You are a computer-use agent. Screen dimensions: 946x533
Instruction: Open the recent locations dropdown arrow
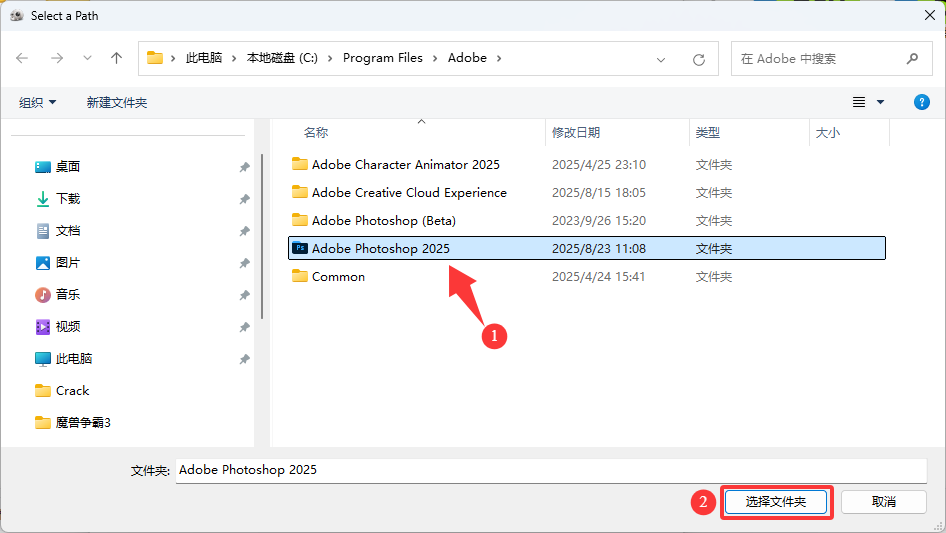tap(87, 58)
